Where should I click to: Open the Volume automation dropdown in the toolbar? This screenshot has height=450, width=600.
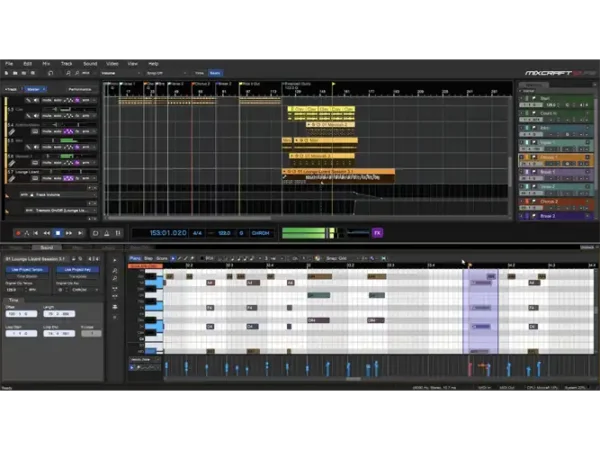tap(120, 73)
